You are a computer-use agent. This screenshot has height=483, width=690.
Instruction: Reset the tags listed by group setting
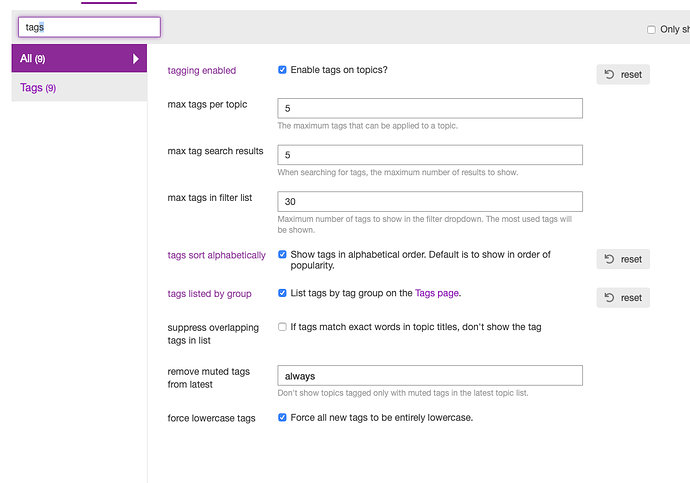point(623,298)
